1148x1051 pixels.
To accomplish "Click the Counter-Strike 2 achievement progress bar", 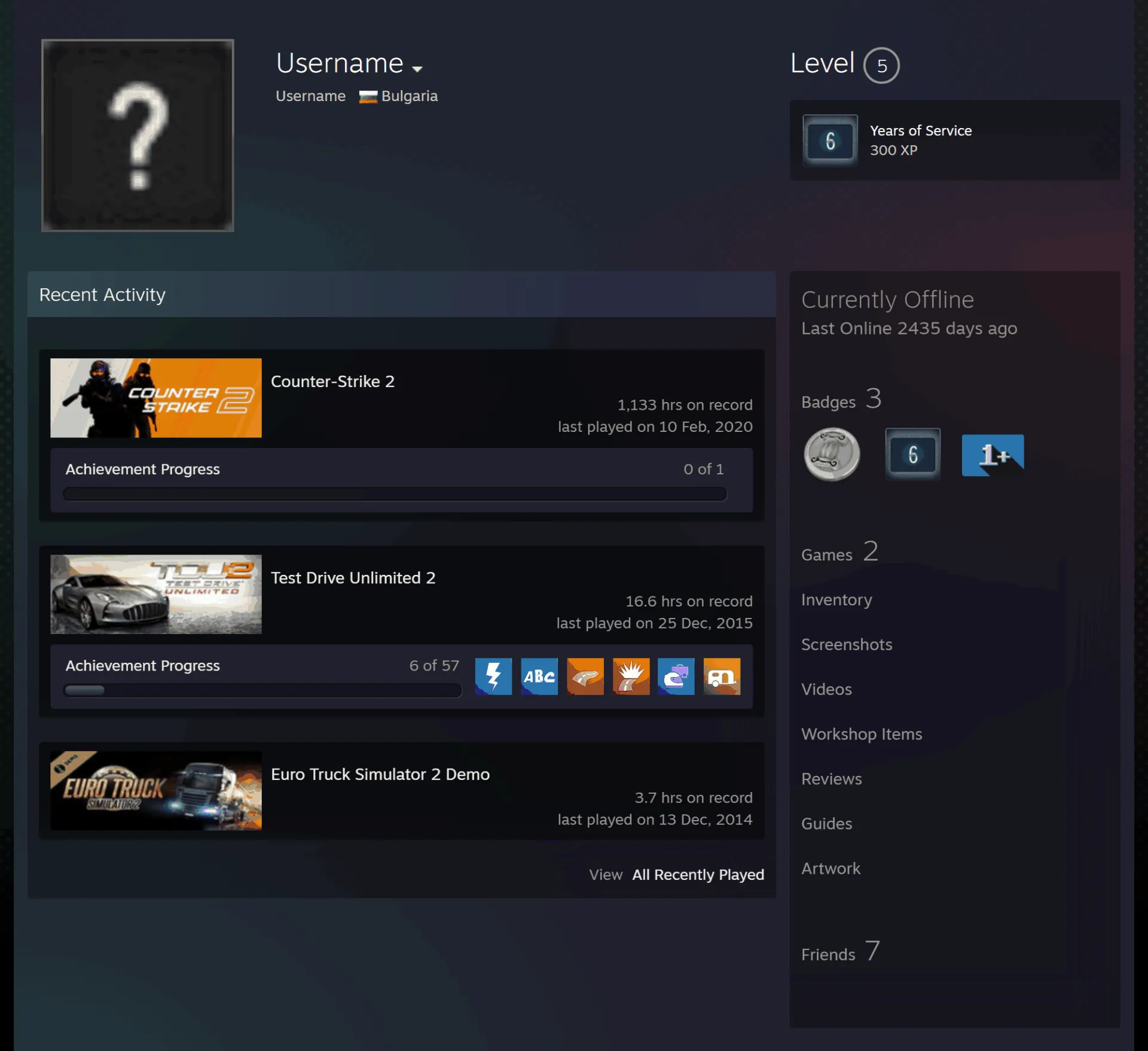I will (395, 494).
